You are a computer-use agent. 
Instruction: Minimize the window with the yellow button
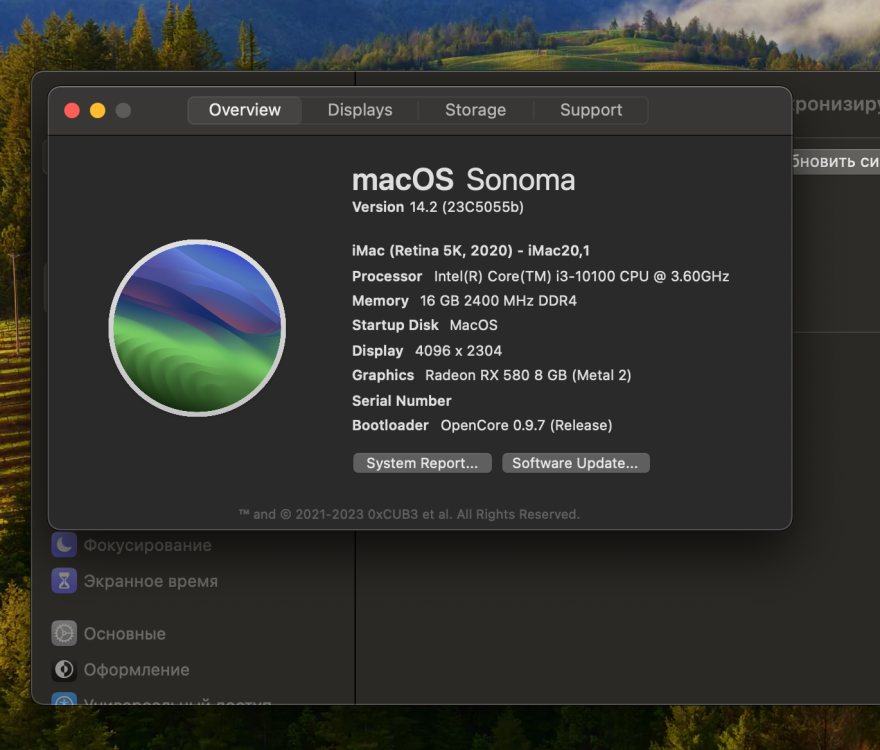pos(98,111)
